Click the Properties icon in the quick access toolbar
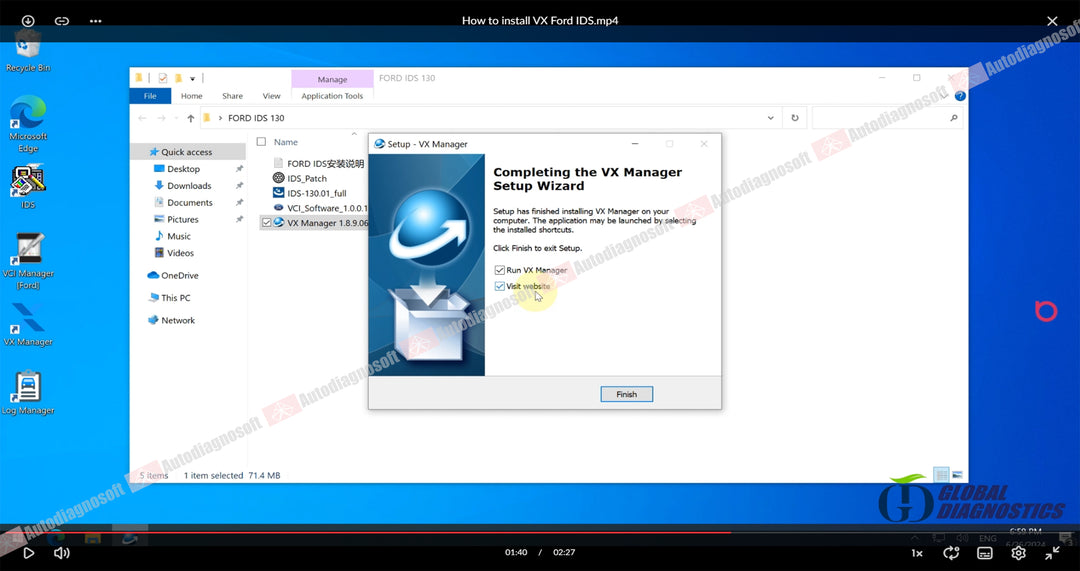Screen dimensions: 1080x571 pyautogui.click(x=163, y=79)
